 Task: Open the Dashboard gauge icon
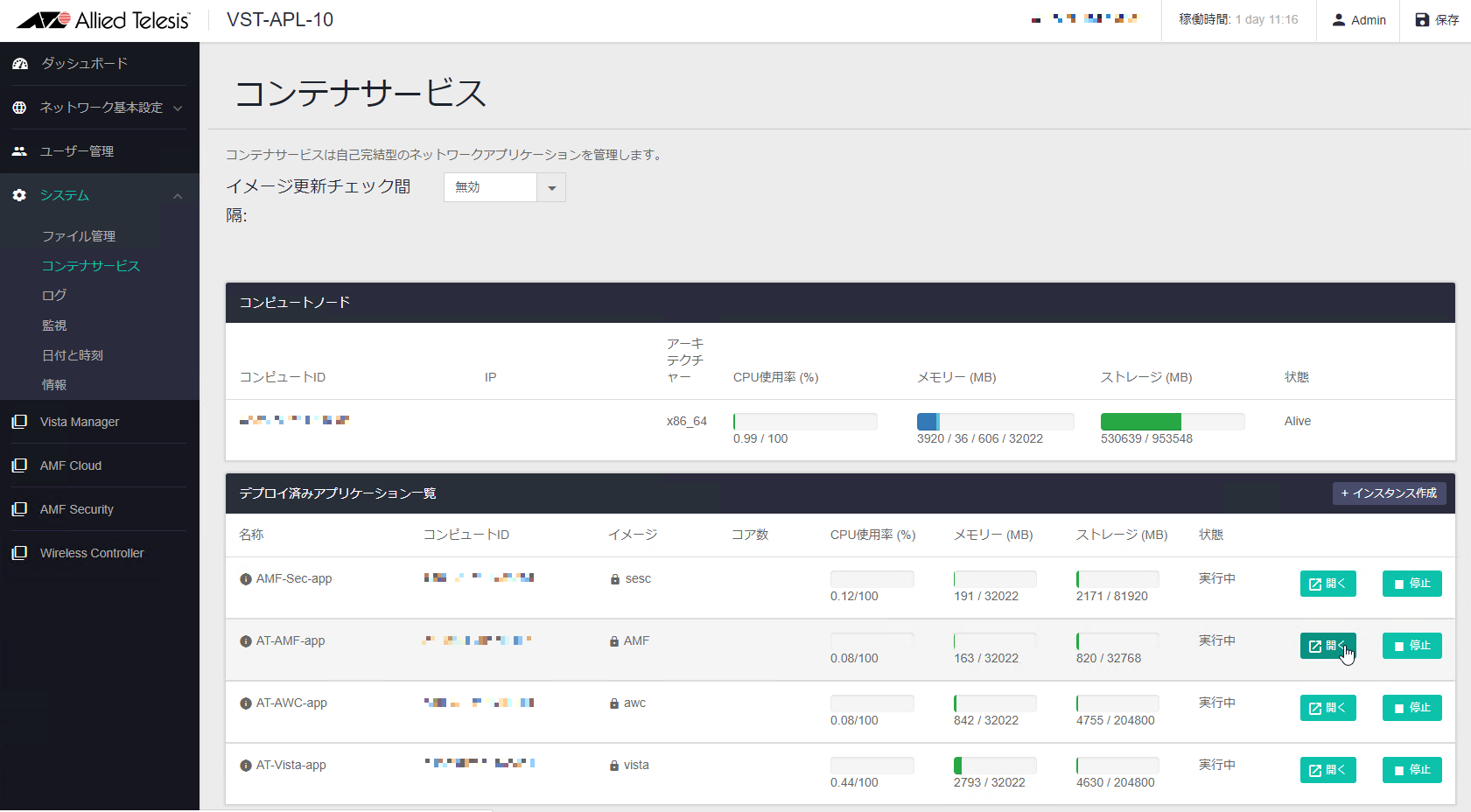(20, 64)
